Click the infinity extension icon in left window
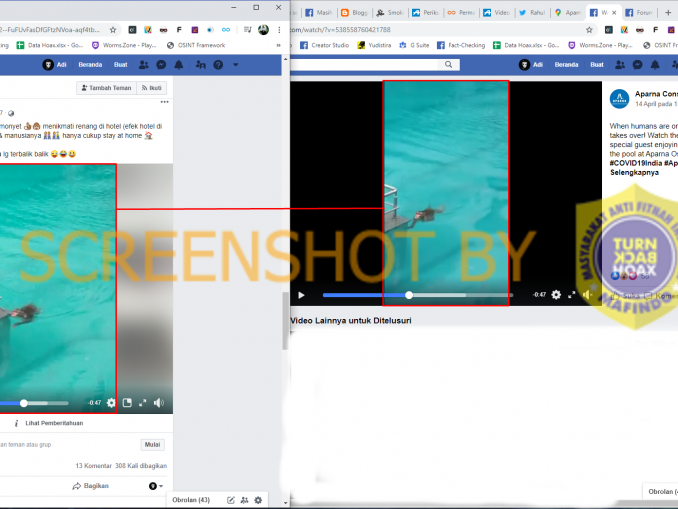 click(x=226, y=30)
